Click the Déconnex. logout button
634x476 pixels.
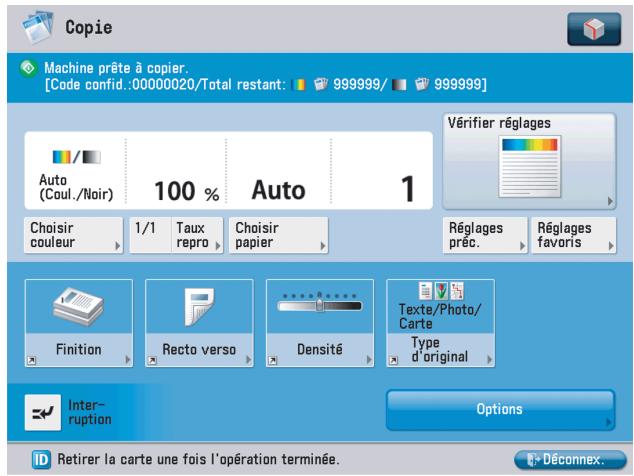tap(570, 460)
